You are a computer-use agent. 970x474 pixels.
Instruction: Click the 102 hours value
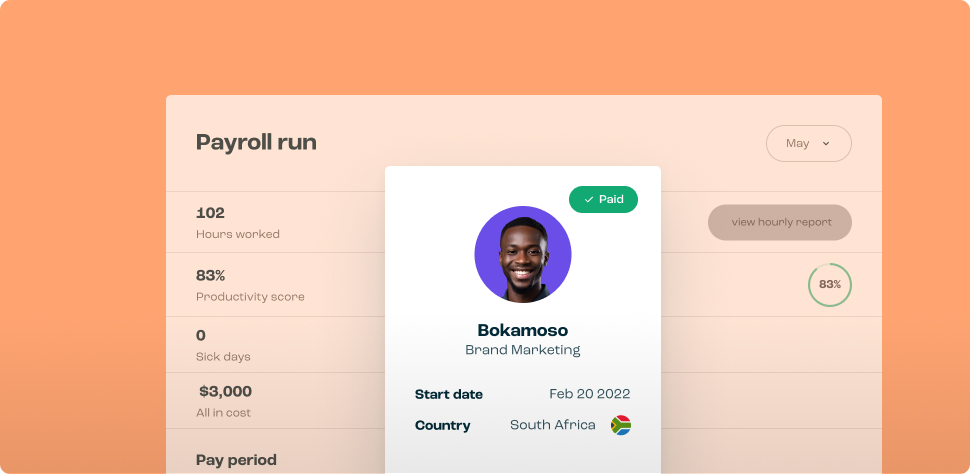[x=210, y=213]
